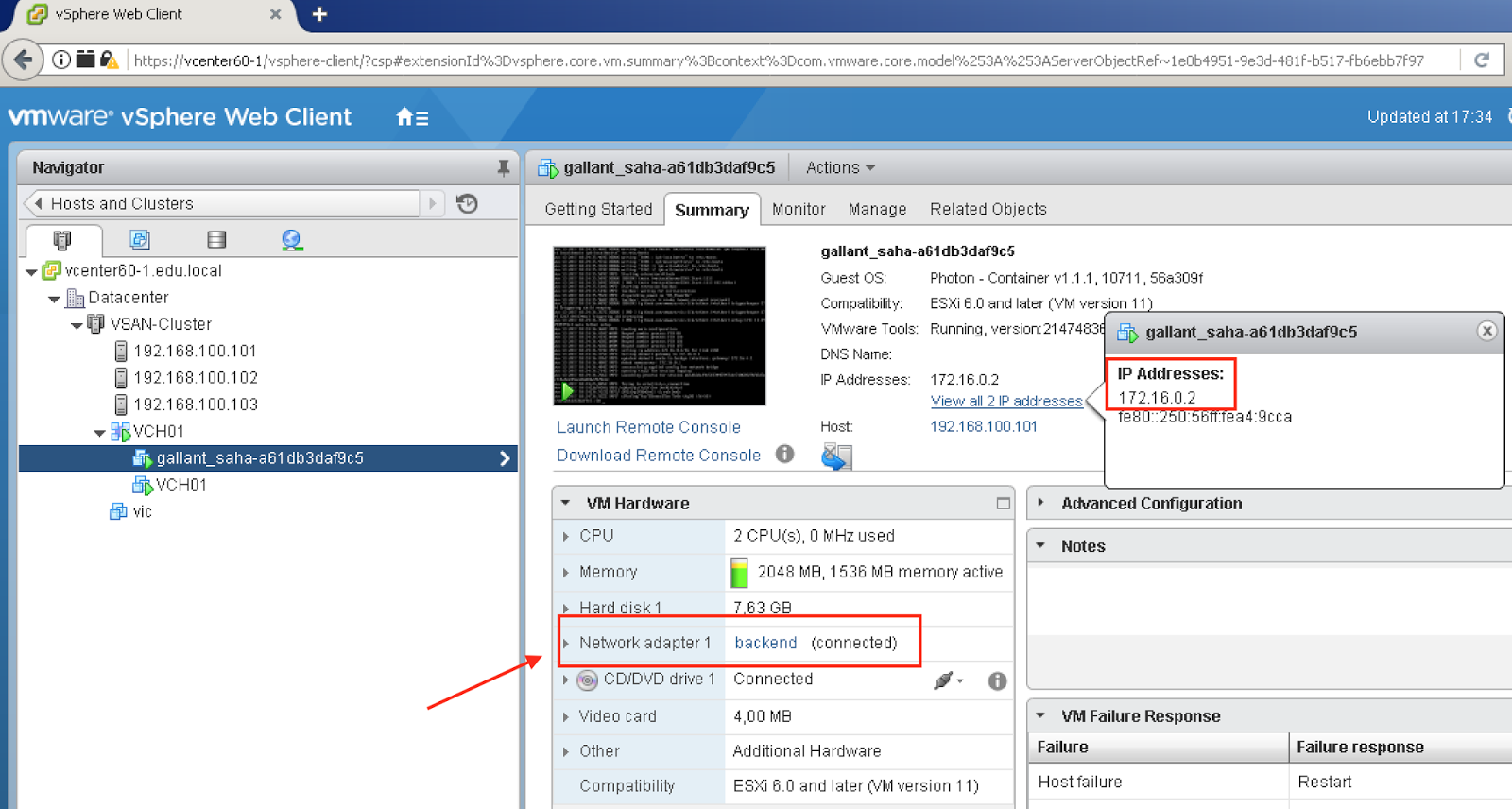The height and width of the screenshot is (809, 1512).
Task: Click the browser back button
Action: [23, 60]
